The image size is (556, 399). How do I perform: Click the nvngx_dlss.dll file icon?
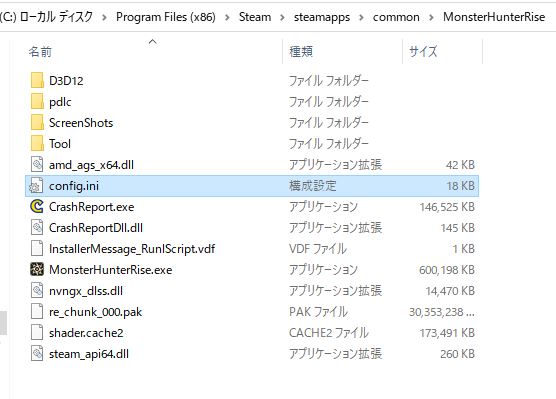click(37, 290)
